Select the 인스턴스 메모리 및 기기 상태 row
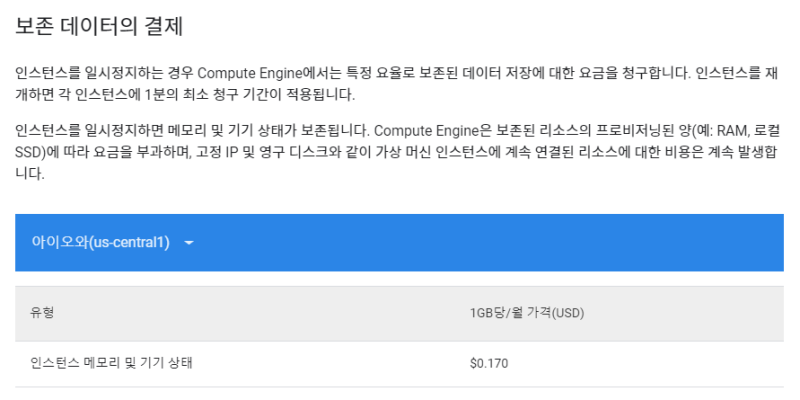The width and height of the screenshot is (800, 400). pos(111,363)
